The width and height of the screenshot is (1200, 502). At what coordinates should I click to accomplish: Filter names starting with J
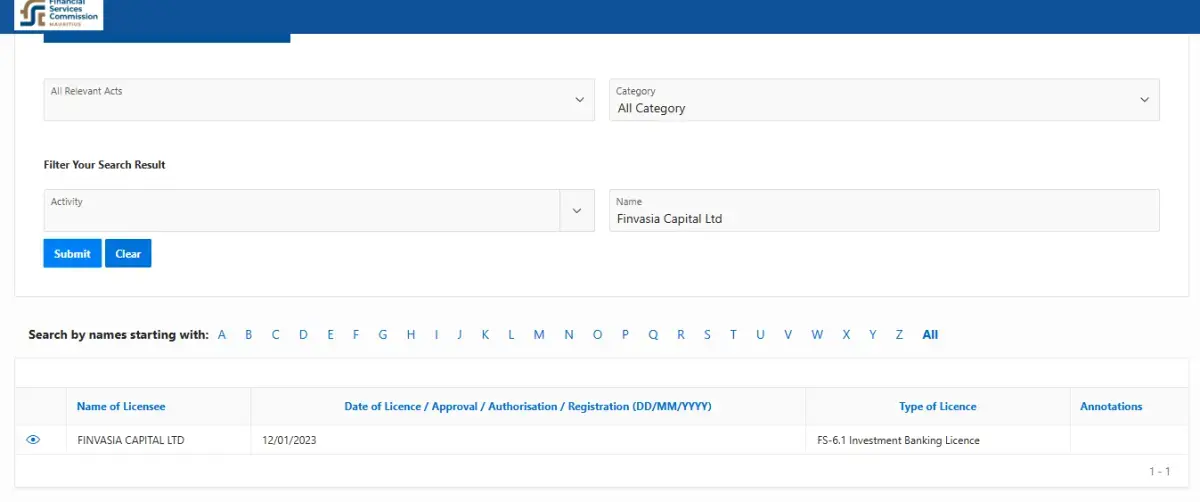tap(460, 335)
